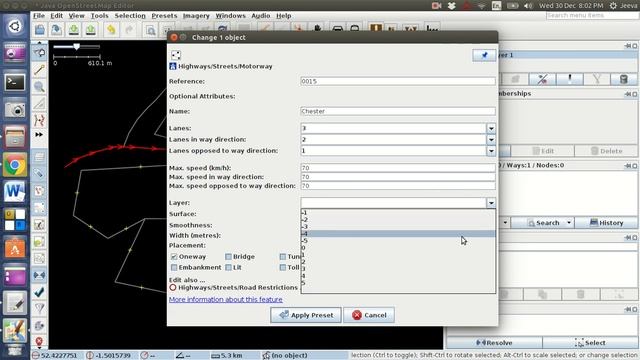Open Chrome from the Ubuntu launcher

(x=15, y=165)
